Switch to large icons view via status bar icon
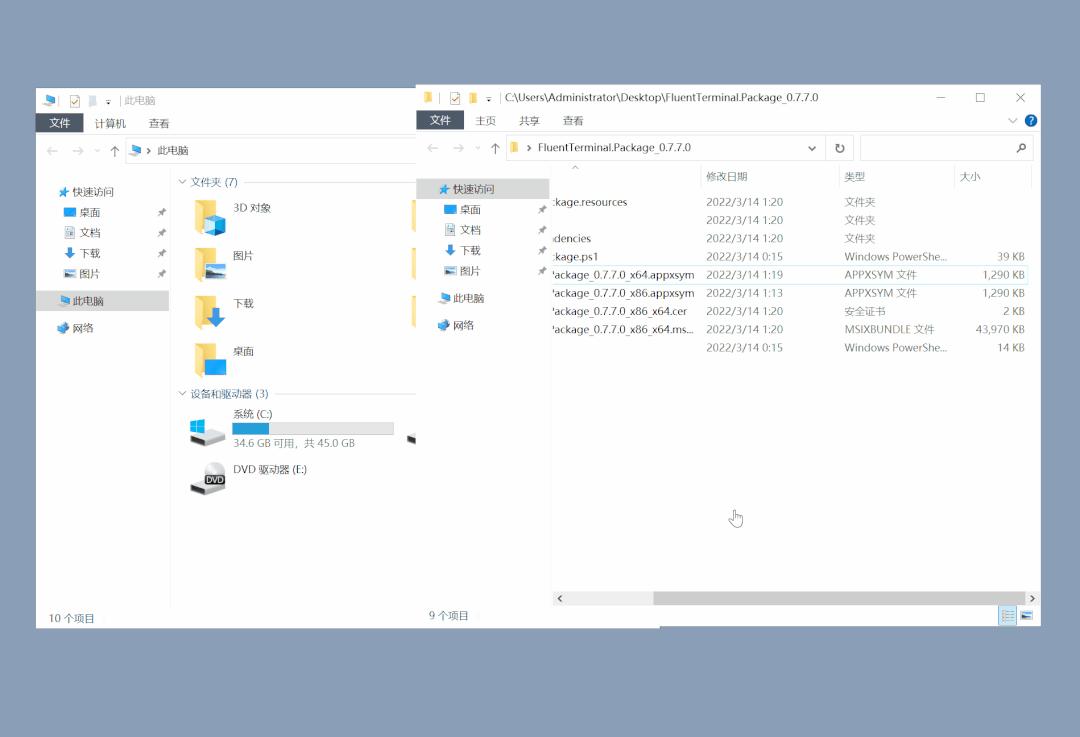 click(x=1026, y=616)
